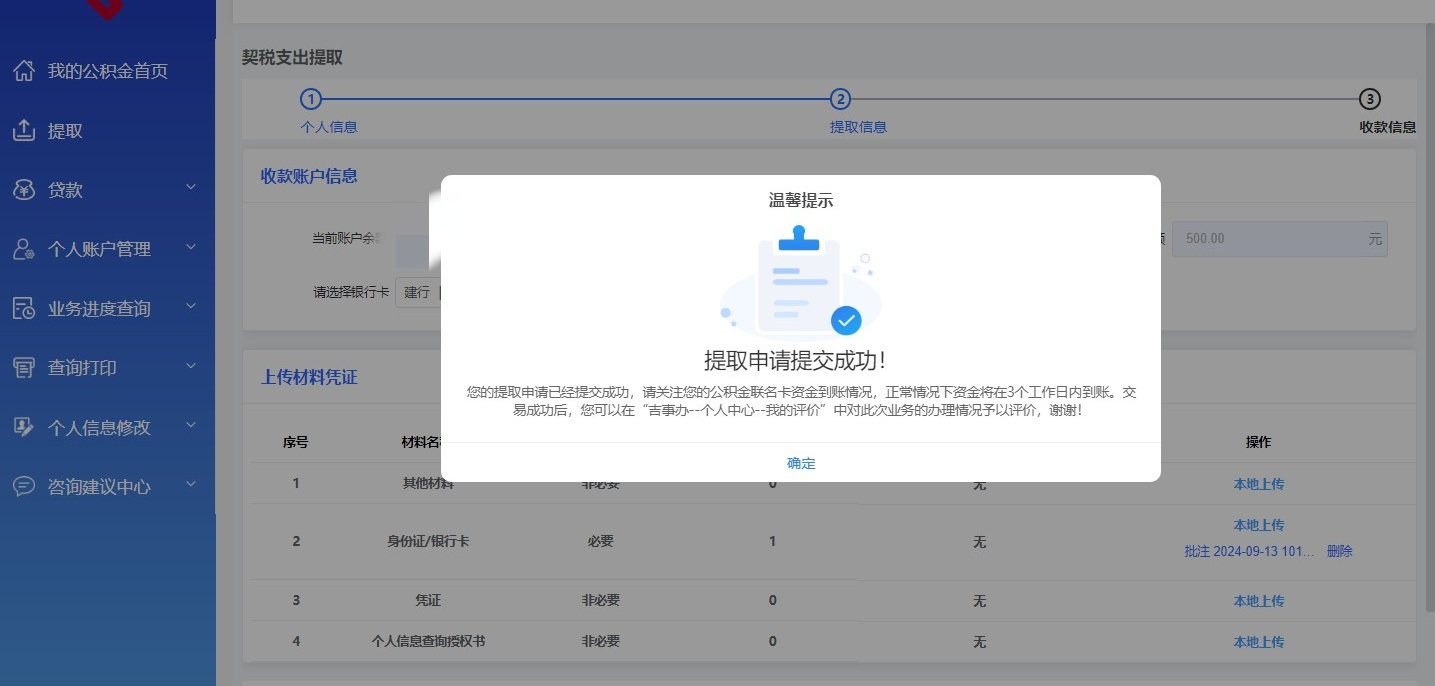Click the 500.00 amount input field
The width and height of the screenshot is (1435, 686).
(x=1268, y=239)
